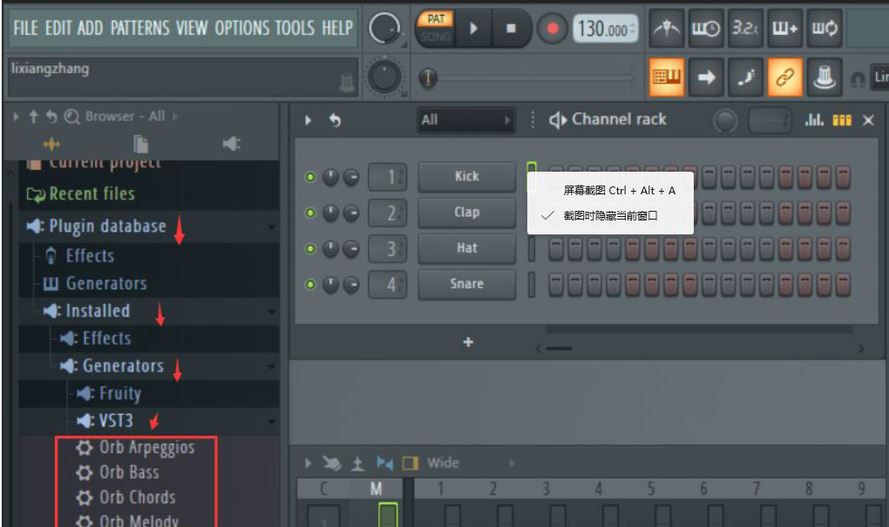Click the mixer view layout icon beside Wide
This screenshot has width=889, height=527.
pos(410,464)
